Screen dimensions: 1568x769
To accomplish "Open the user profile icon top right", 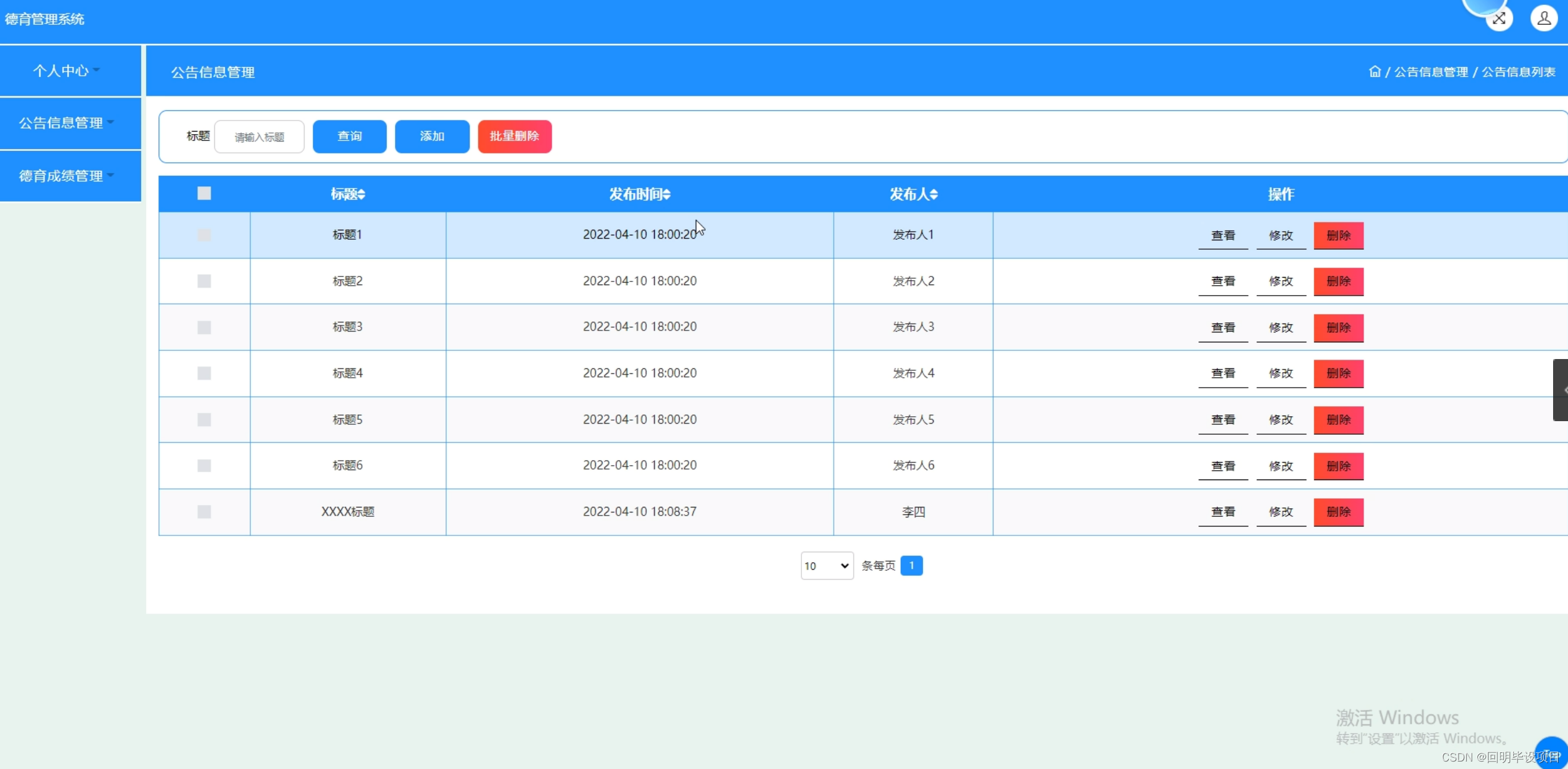I will click(x=1544, y=18).
